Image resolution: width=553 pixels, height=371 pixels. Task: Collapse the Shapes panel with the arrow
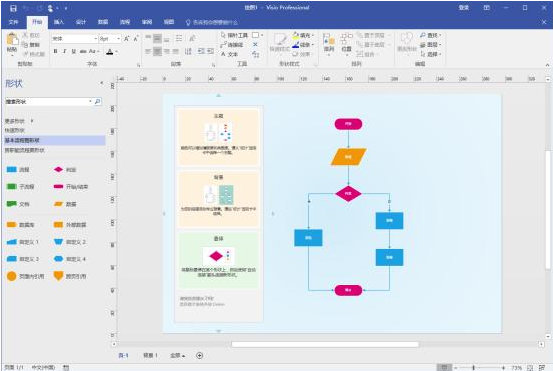click(x=102, y=83)
